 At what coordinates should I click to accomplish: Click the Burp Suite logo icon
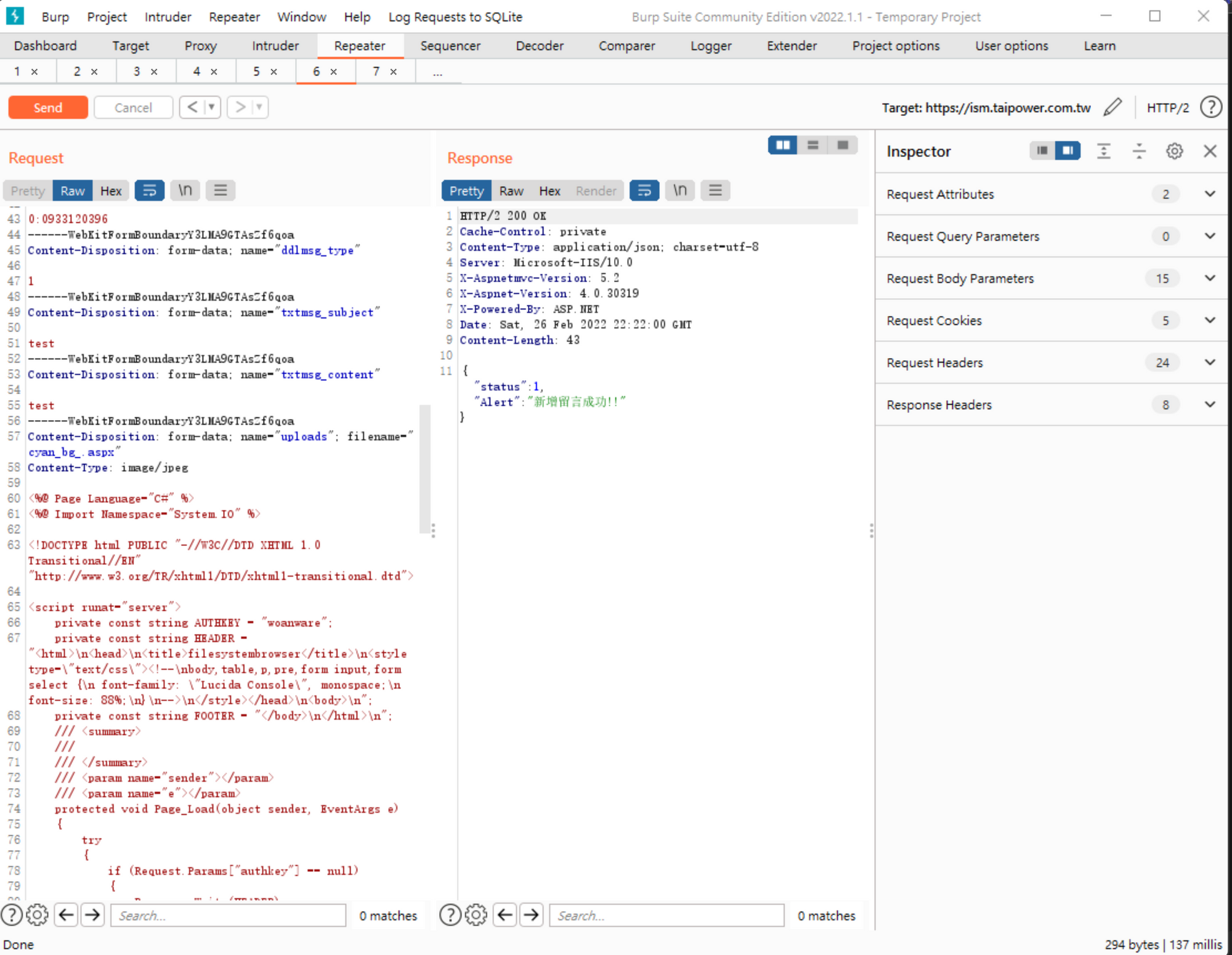[14, 16]
